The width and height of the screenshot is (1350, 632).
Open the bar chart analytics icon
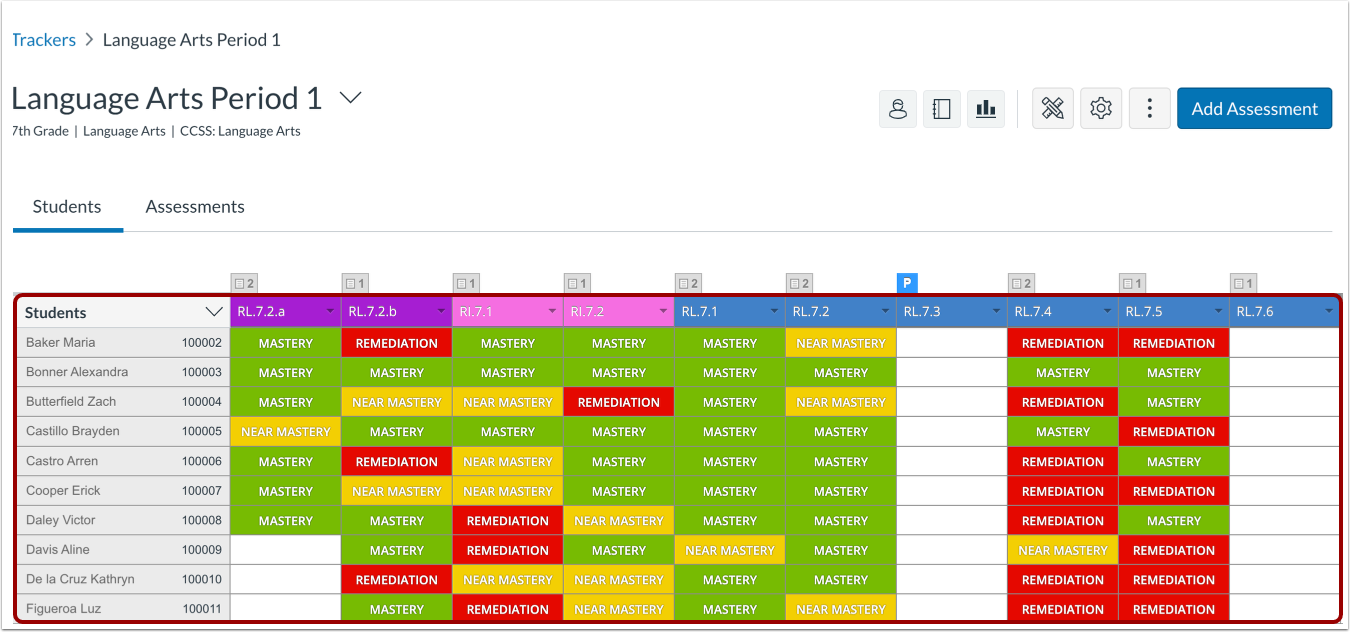pos(986,108)
